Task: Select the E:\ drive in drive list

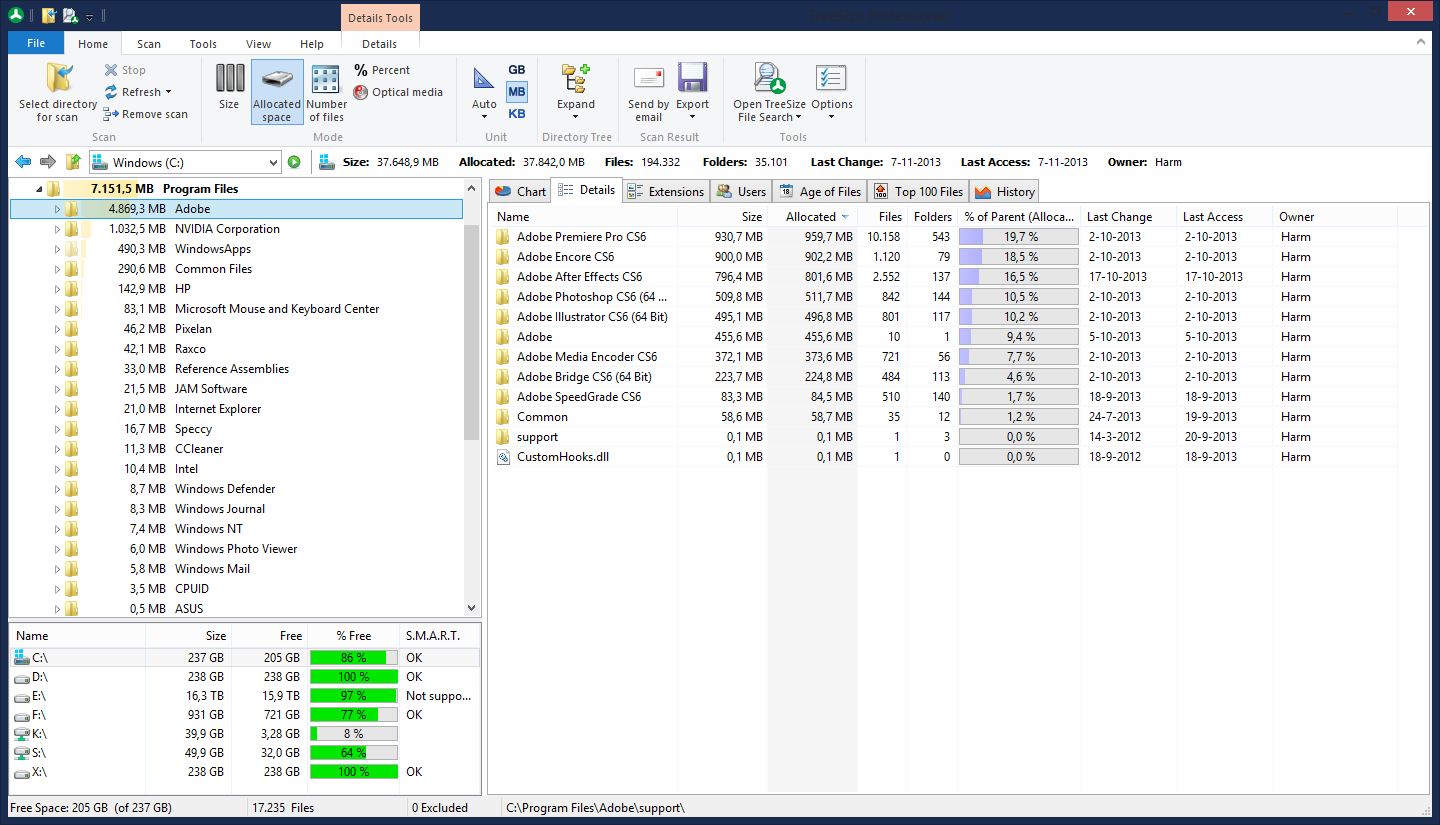Action: coord(245,696)
